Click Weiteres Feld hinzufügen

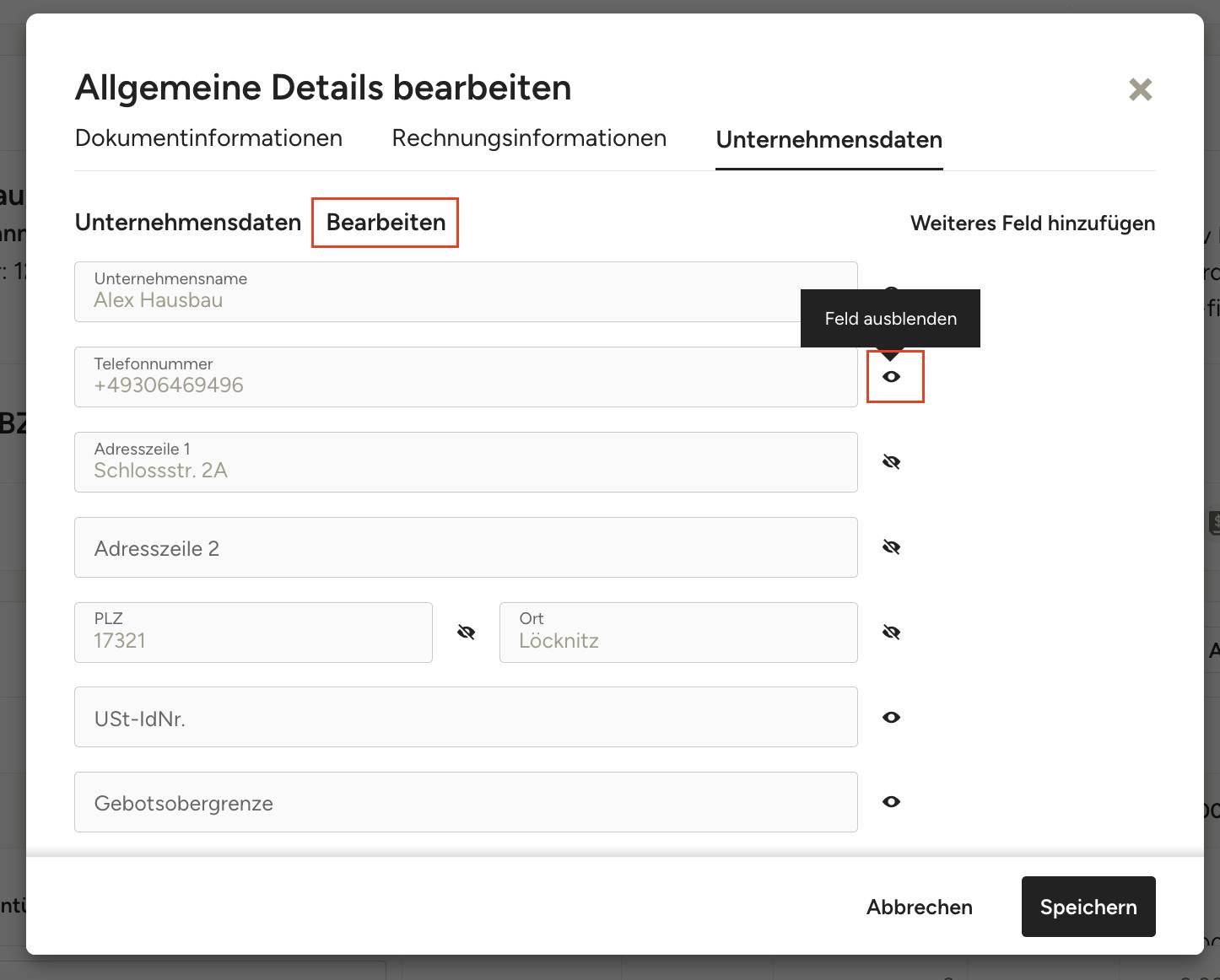pyautogui.click(x=1032, y=223)
